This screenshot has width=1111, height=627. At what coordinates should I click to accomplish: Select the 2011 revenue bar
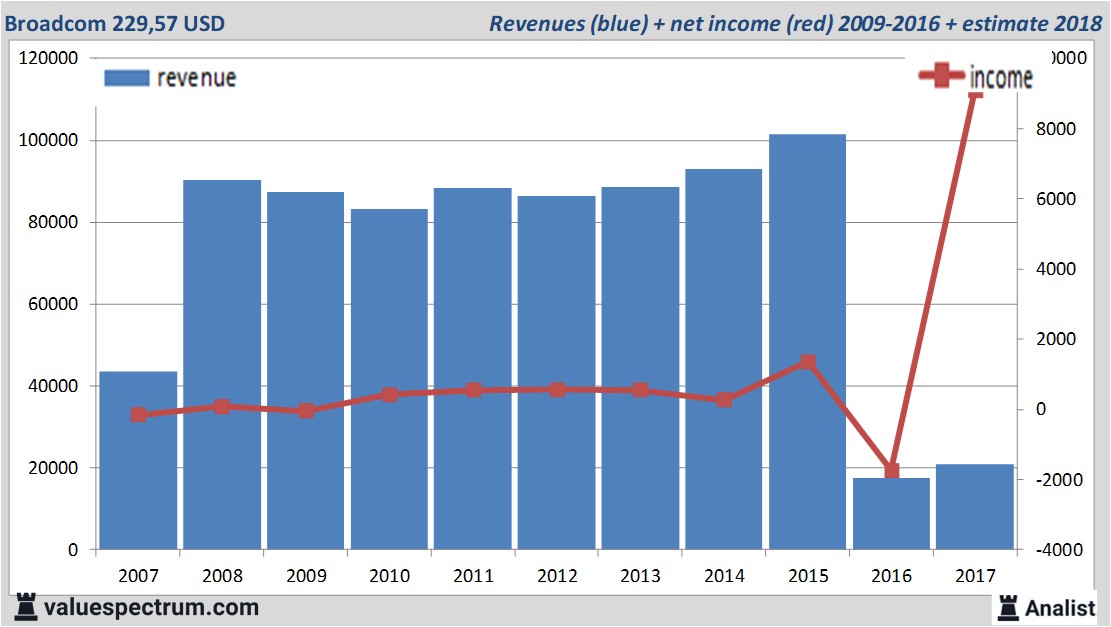tap(473, 368)
